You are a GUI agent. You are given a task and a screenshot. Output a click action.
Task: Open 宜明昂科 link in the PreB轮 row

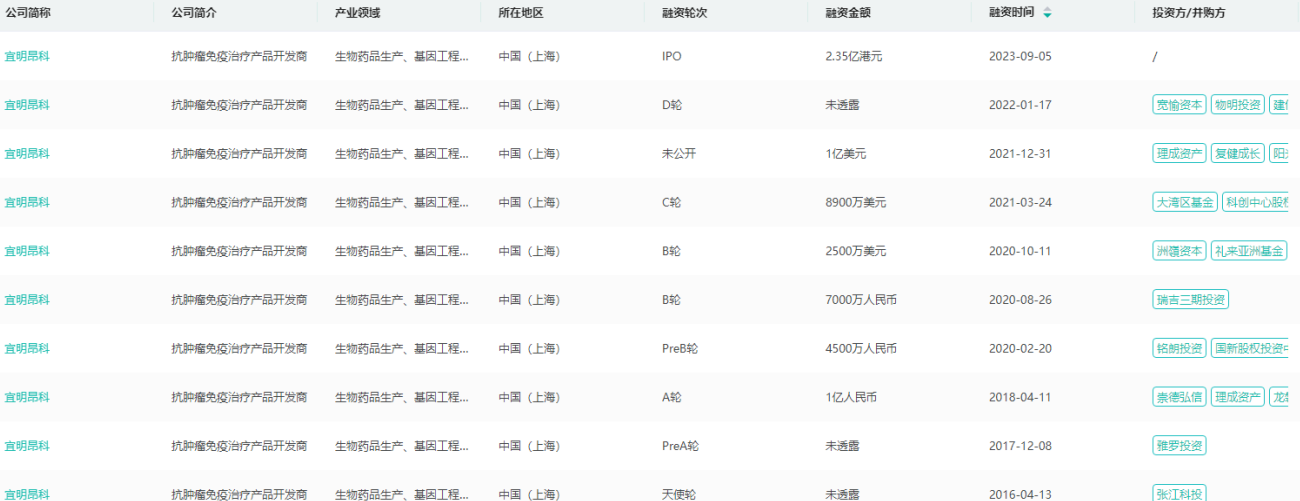(x=27, y=349)
